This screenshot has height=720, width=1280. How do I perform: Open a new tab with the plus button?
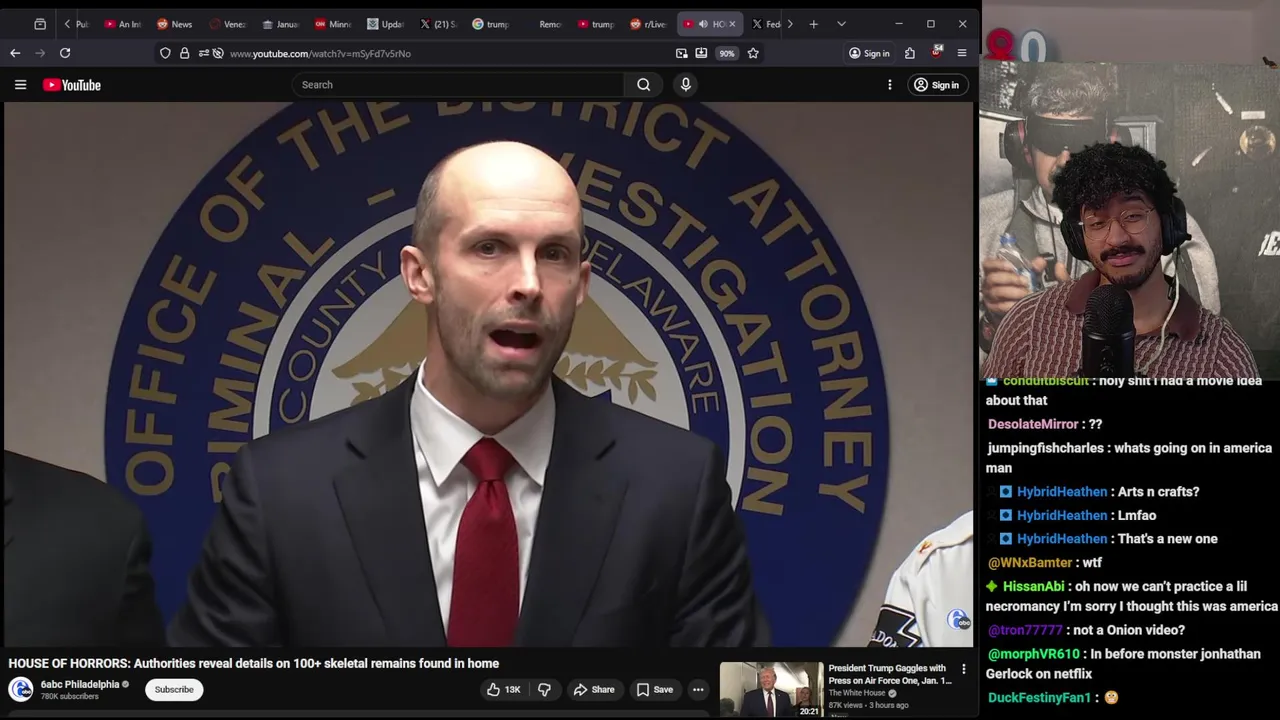(x=814, y=24)
